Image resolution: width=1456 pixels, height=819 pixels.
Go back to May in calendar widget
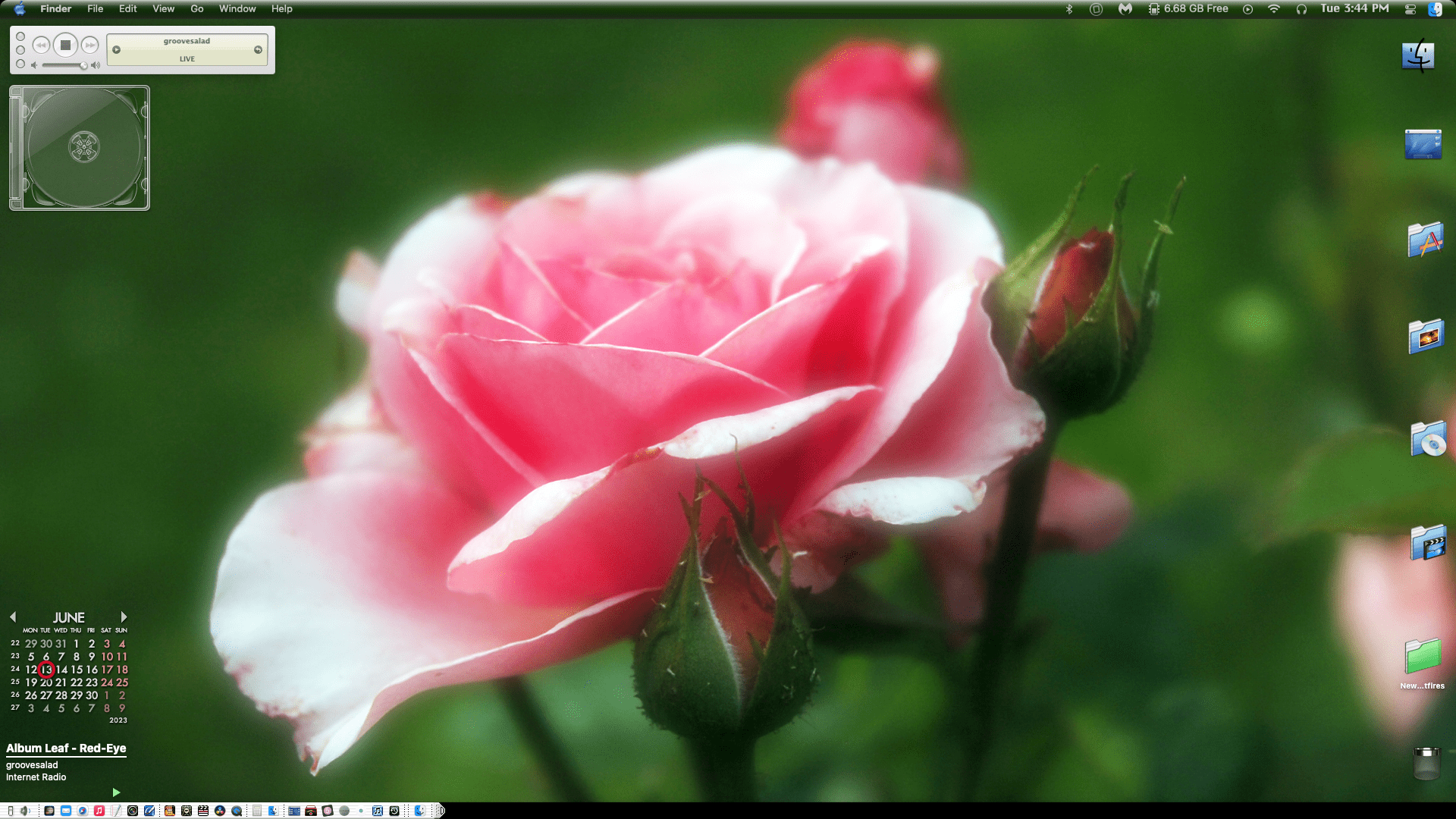point(14,617)
